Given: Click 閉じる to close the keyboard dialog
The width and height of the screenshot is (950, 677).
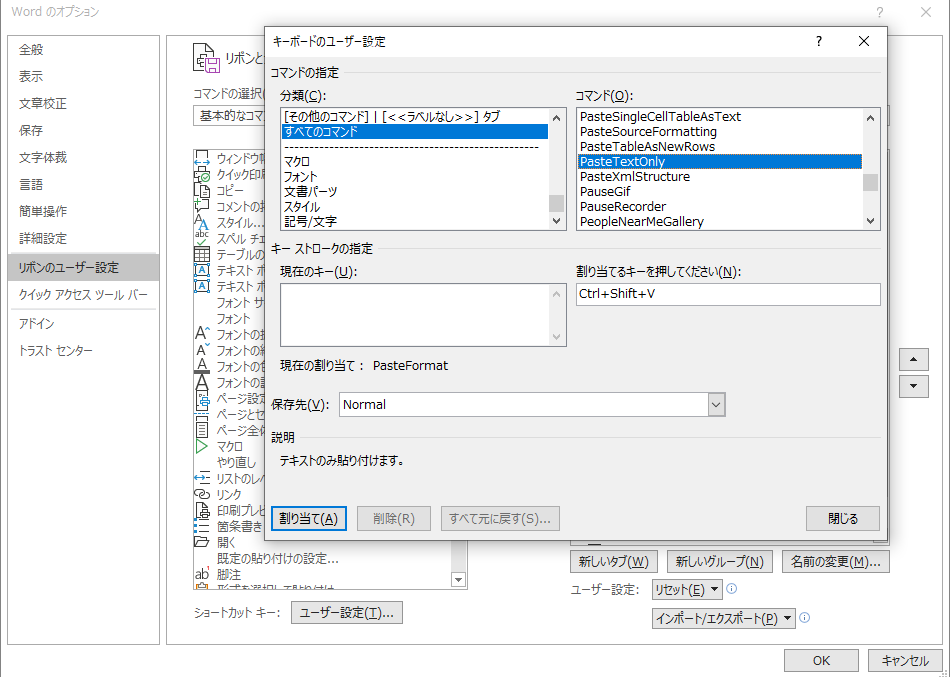Looking at the screenshot, I should [843, 519].
